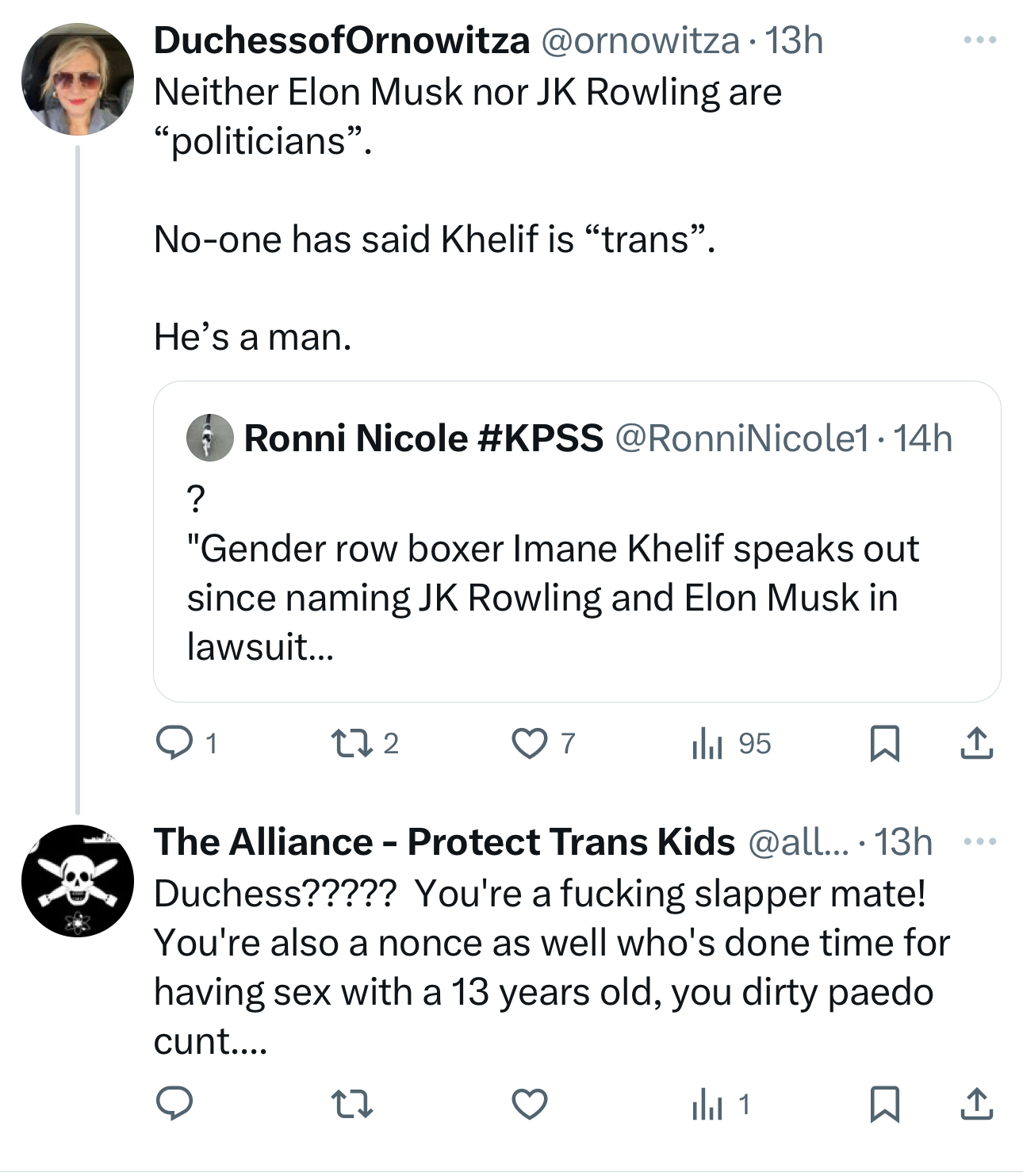Like DuchessofOrnowitza's tweet
Image resolution: width=1023 pixels, height=1176 pixels.
tap(529, 743)
